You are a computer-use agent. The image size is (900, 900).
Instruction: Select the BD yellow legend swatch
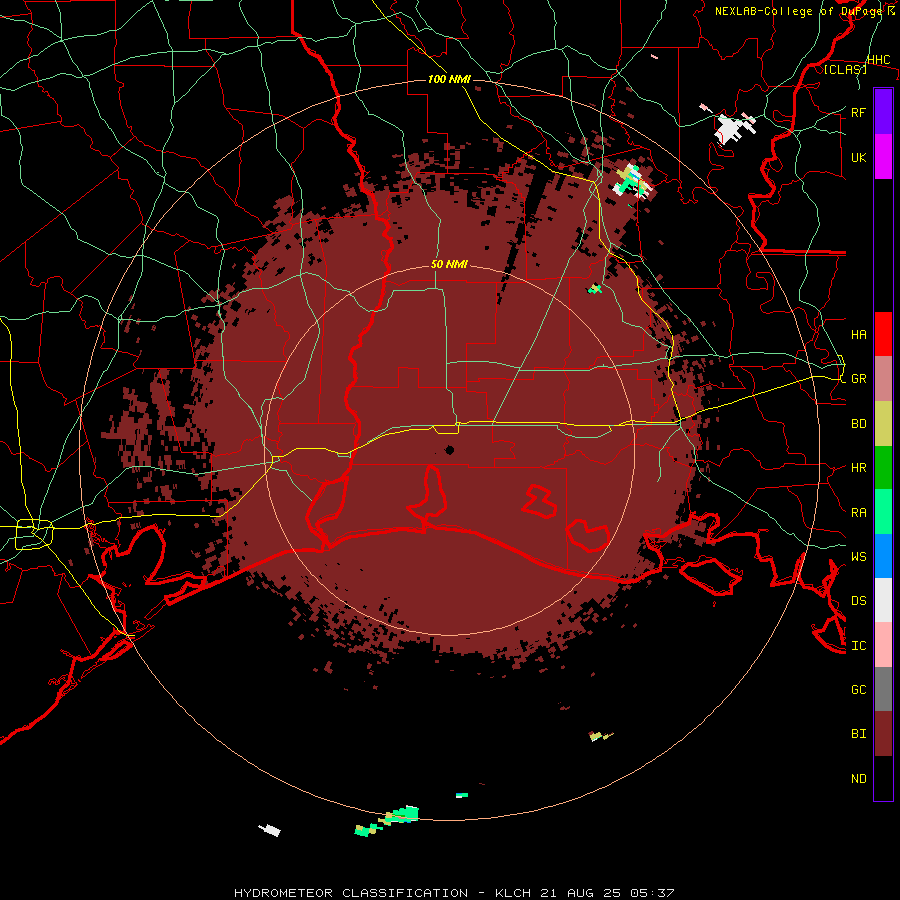[883, 424]
